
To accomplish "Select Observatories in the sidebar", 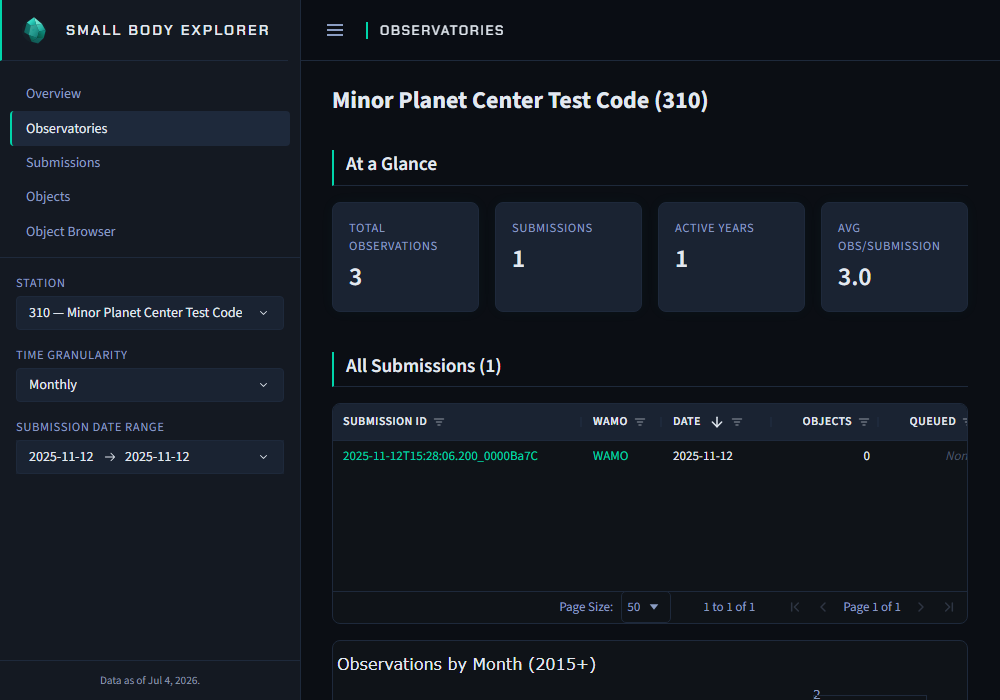I will pyautogui.click(x=150, y=128).
